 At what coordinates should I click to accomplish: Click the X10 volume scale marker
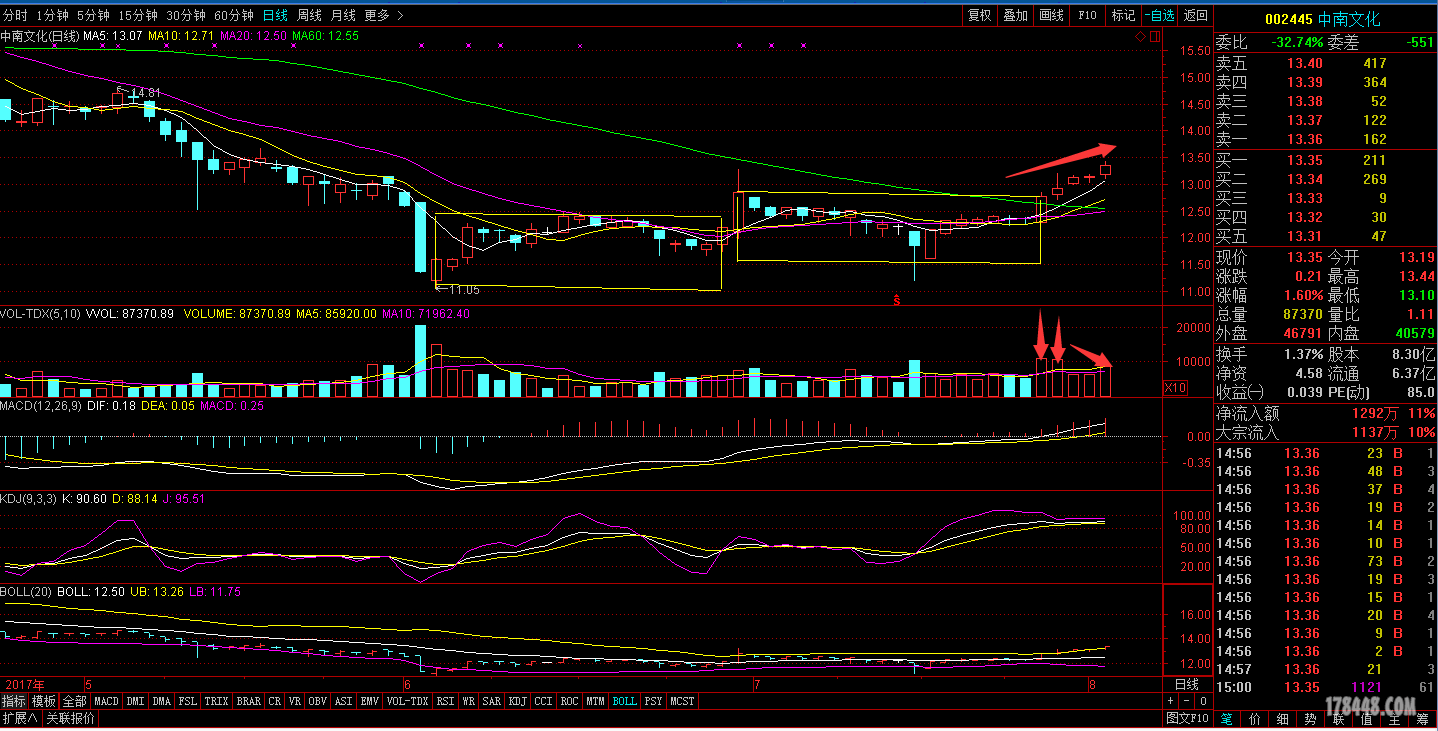(x=1174, y=387)
